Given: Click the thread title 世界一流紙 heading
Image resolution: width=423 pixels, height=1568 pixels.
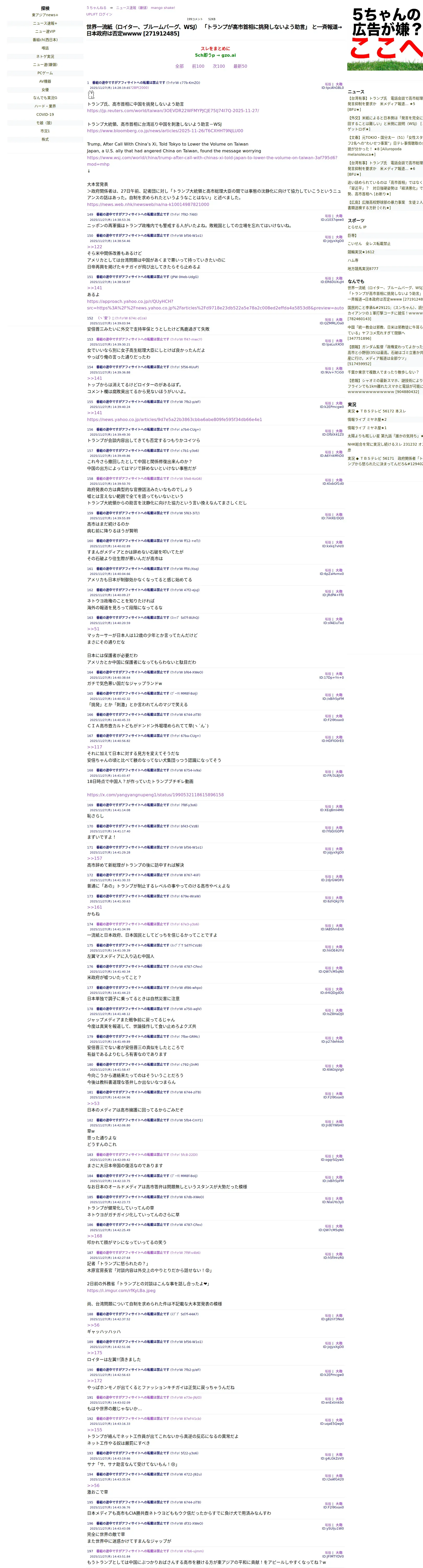Looking at the screenshot, I should pos(214,30).
